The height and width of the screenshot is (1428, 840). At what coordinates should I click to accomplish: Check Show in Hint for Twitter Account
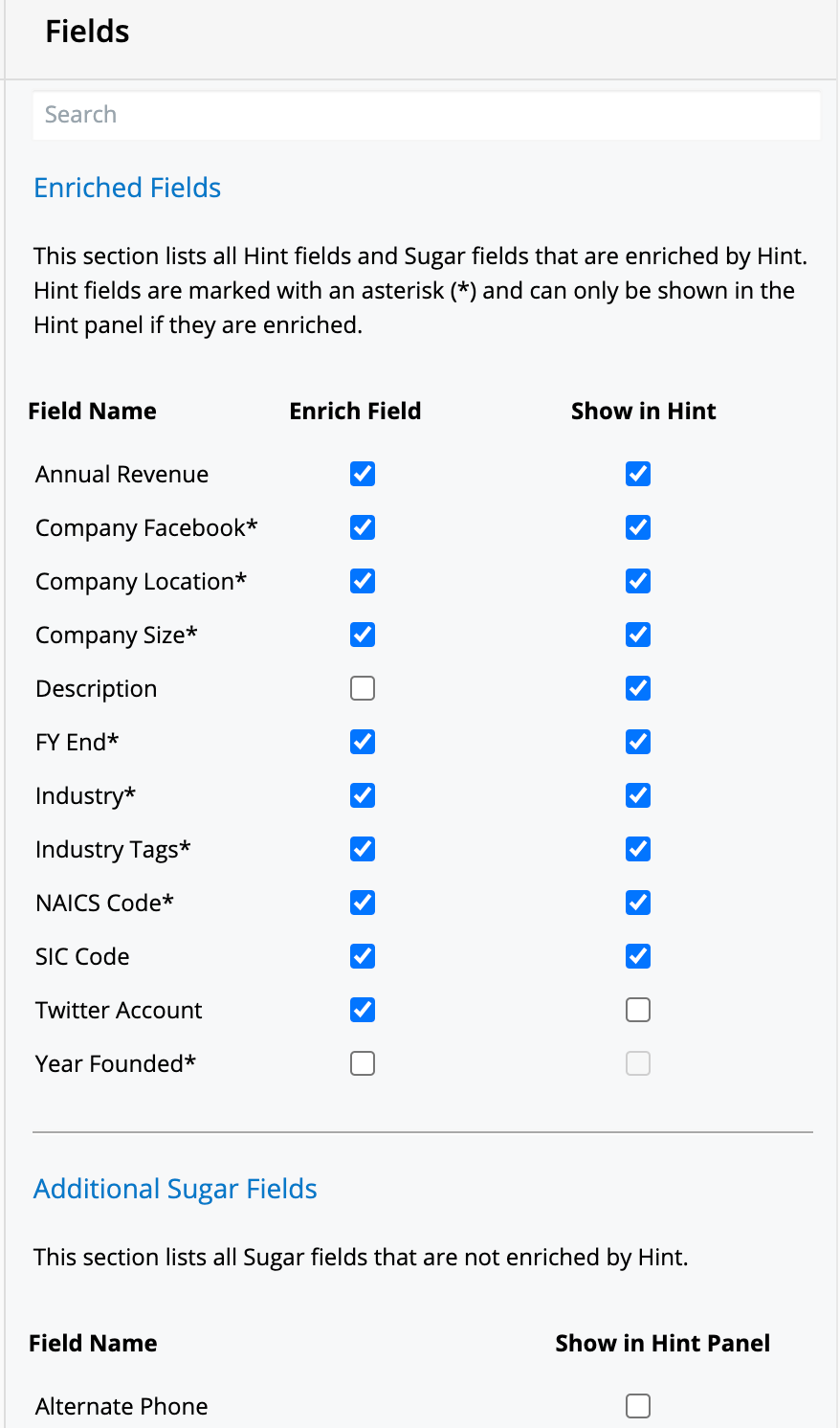click(638, 1010)
